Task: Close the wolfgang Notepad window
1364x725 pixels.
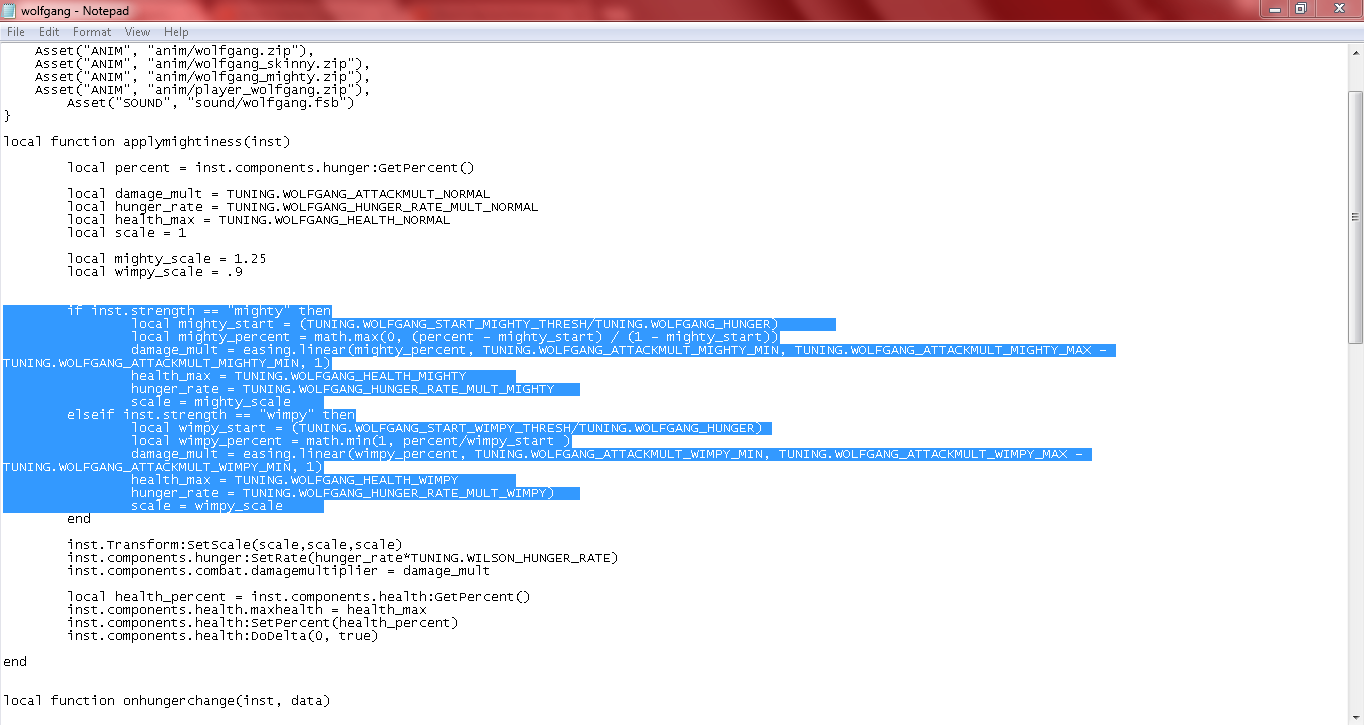Action: tap(1337, 8)
